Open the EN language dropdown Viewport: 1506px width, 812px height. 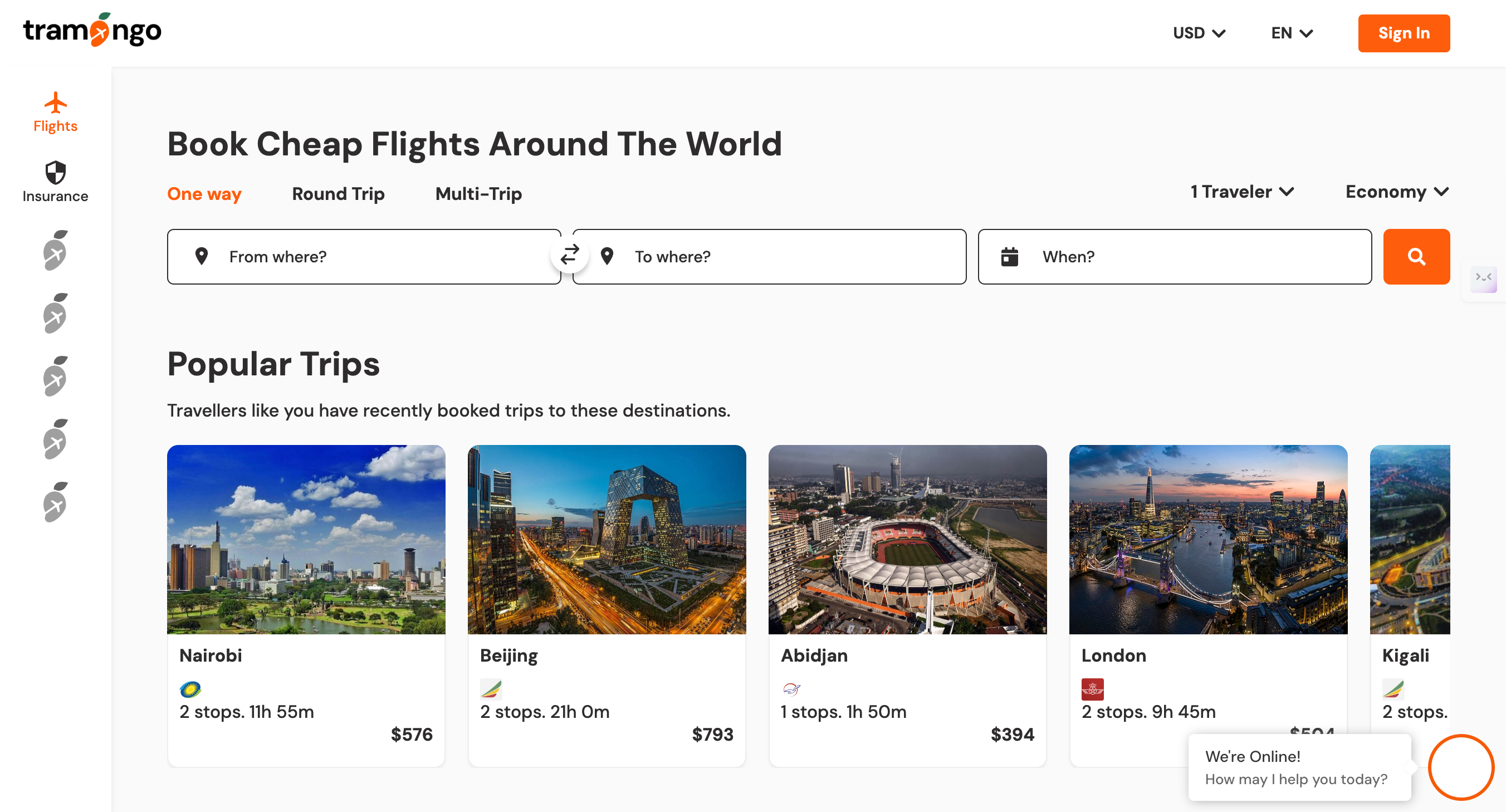(1292, 33)
